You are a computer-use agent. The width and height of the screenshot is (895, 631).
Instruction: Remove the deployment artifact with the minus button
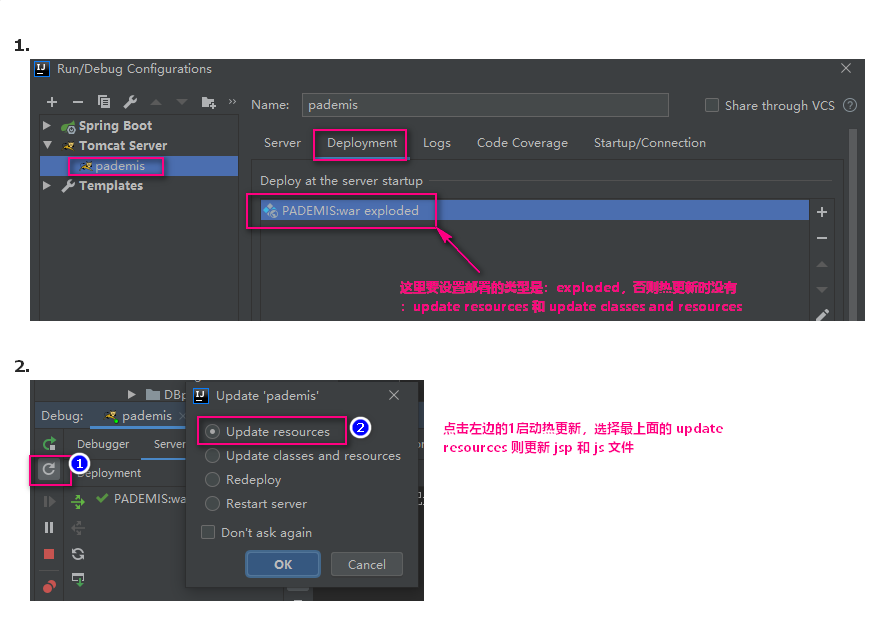822,238
